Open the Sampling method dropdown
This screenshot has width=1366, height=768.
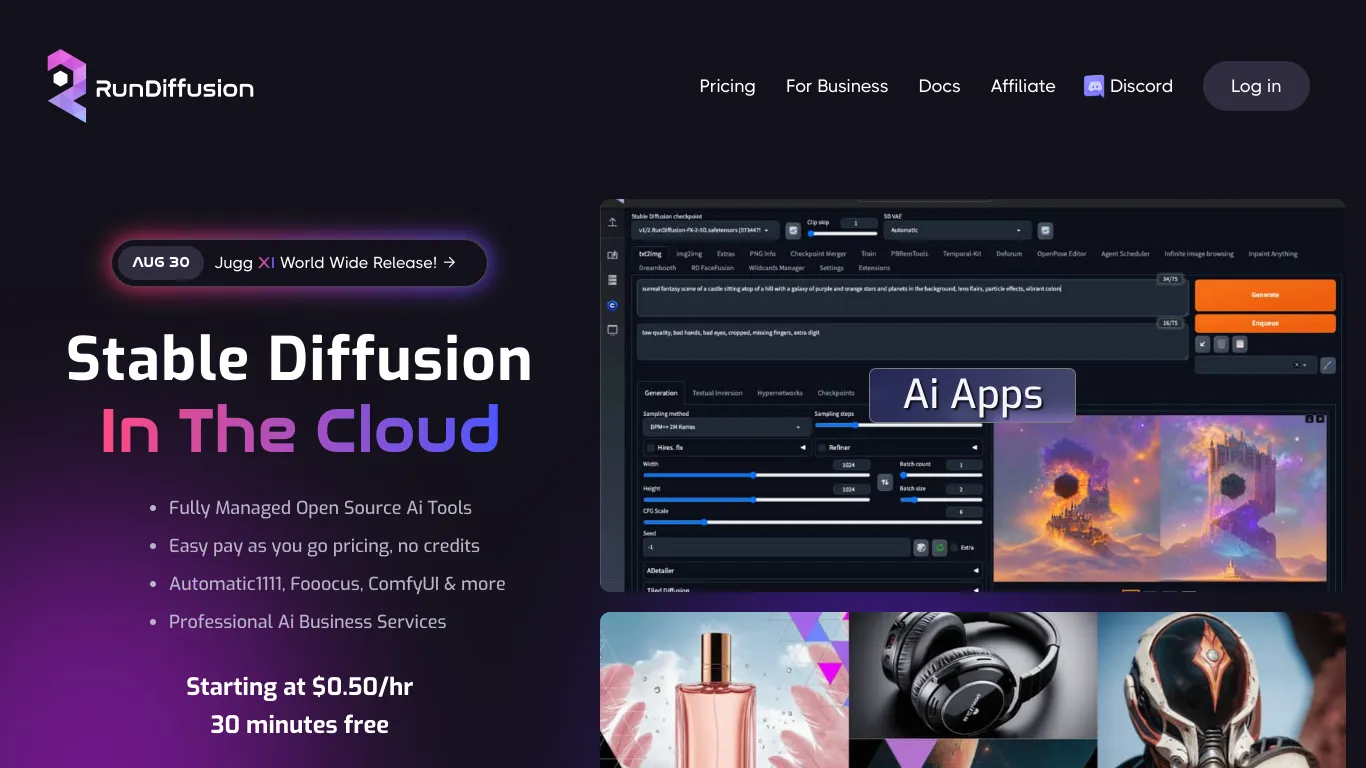click(726, 427)
